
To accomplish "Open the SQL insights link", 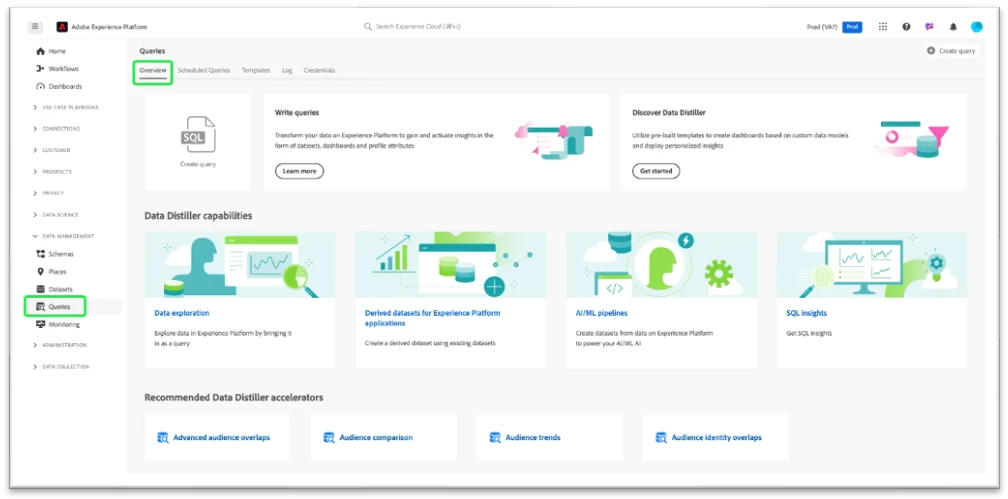I will coord(807,313).
